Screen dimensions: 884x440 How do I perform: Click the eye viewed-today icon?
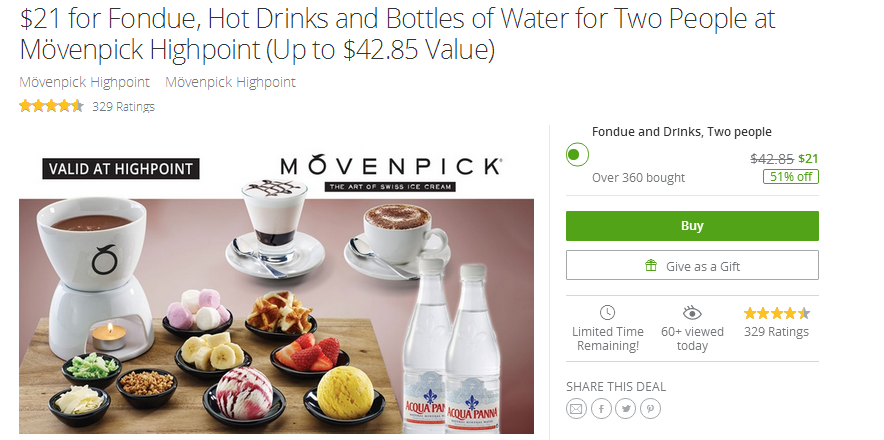coord(692,313)
